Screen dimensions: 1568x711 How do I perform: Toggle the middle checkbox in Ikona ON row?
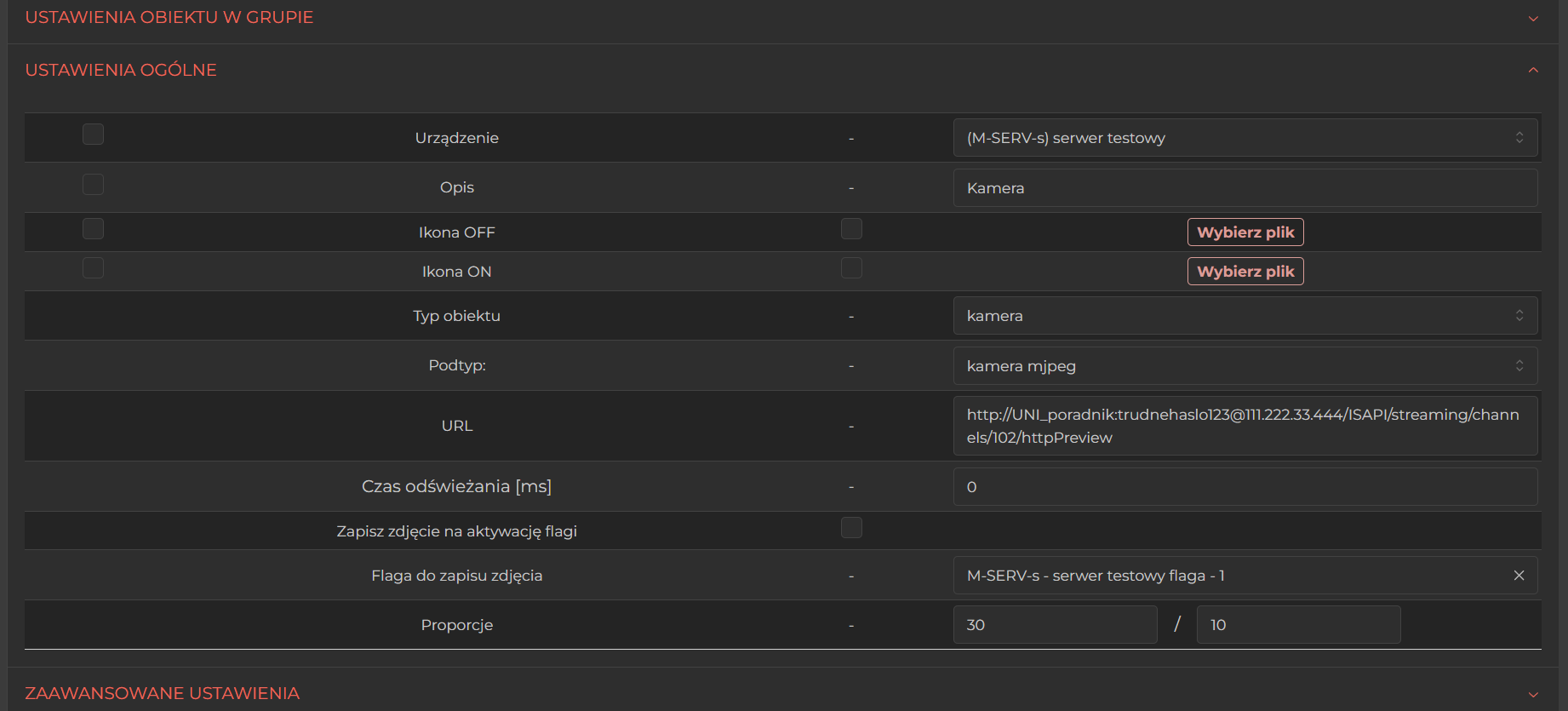(851, 267)
